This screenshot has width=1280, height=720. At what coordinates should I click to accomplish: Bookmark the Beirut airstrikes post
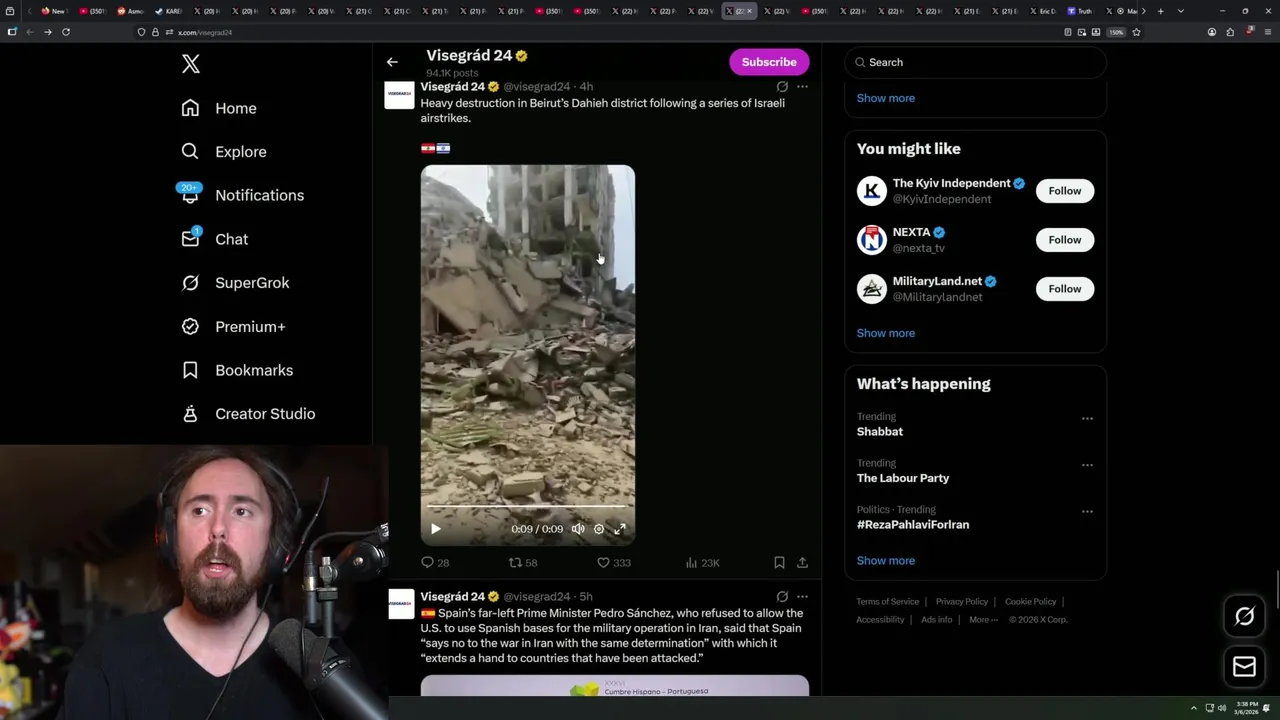tap(779, 563)
